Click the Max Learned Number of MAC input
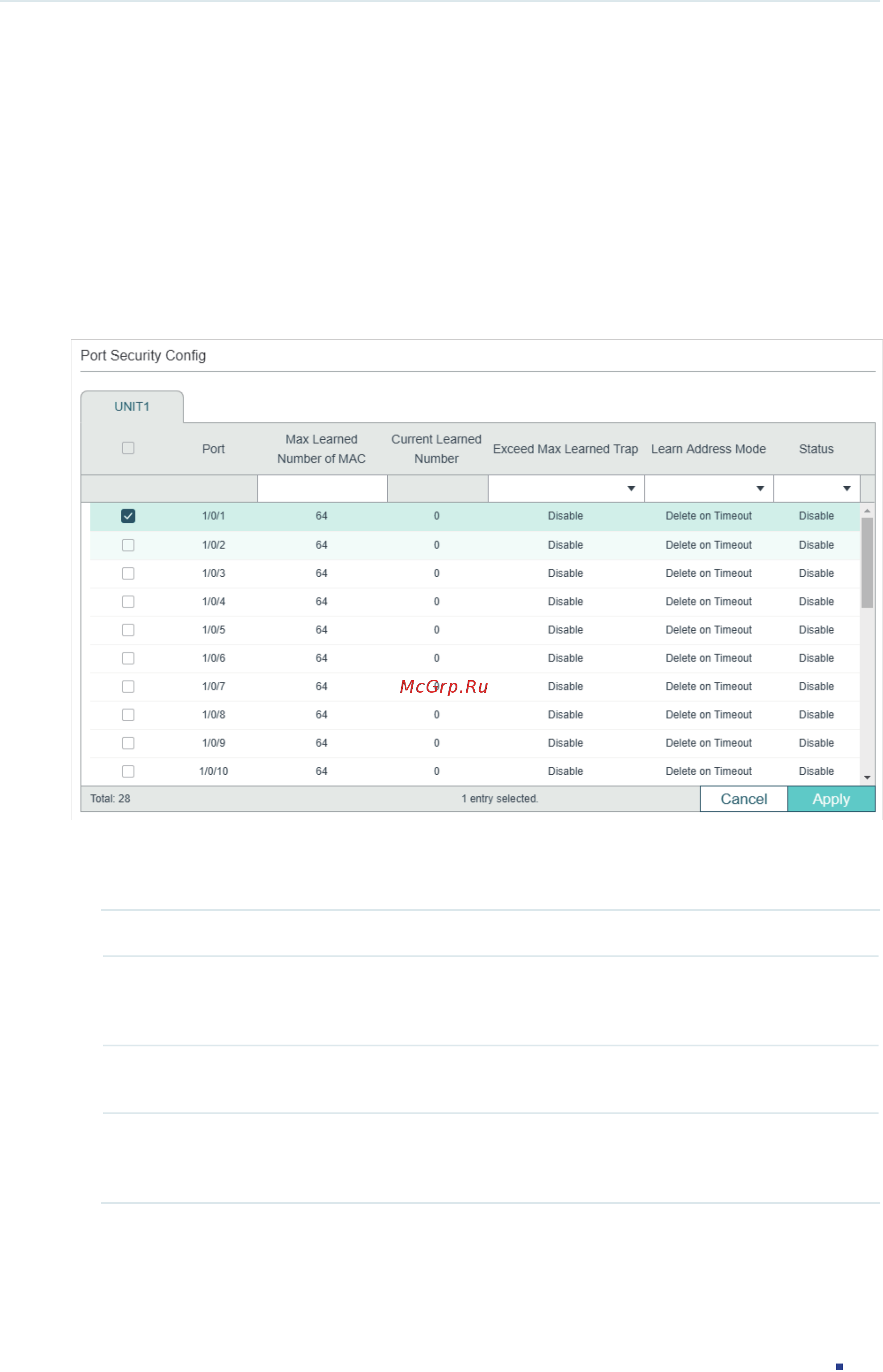 (x=322, y=488)
